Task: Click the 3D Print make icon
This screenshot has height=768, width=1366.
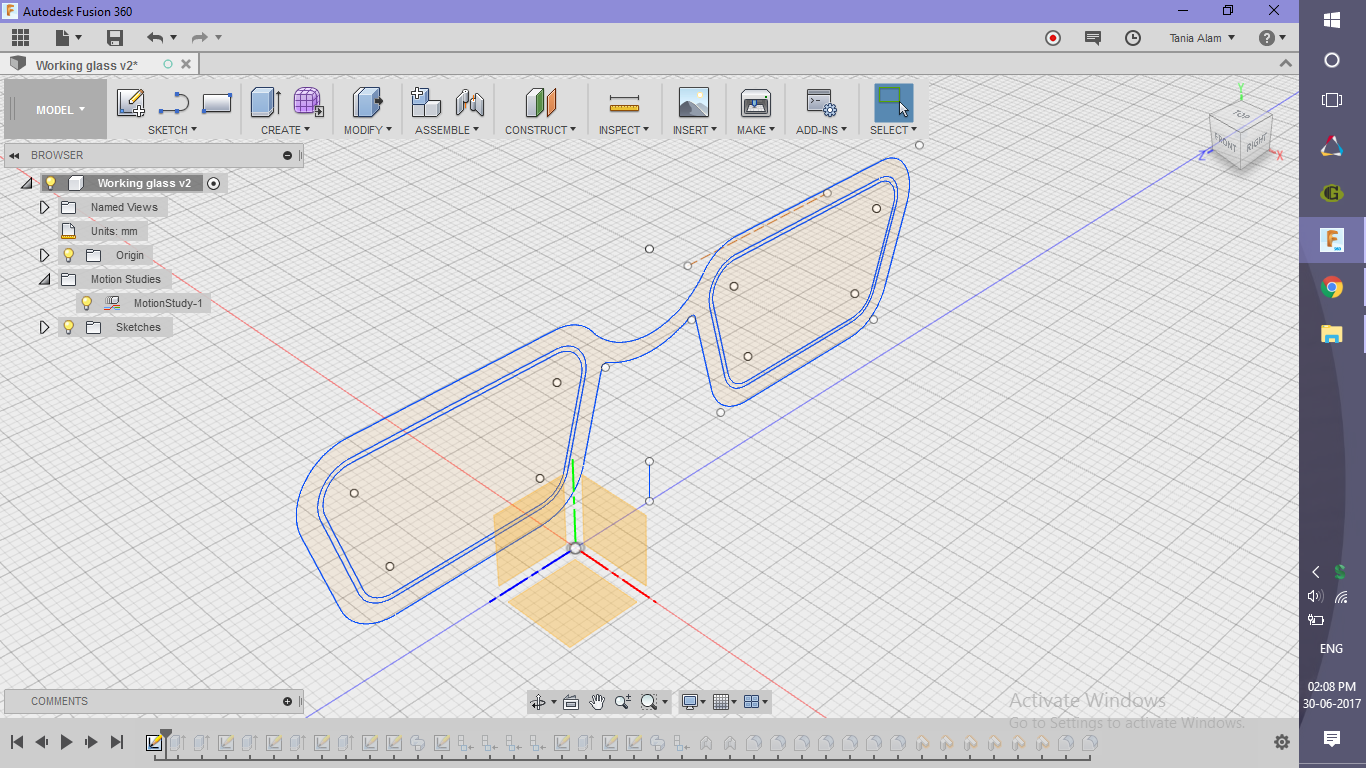Action: click(x=755, y=102)
